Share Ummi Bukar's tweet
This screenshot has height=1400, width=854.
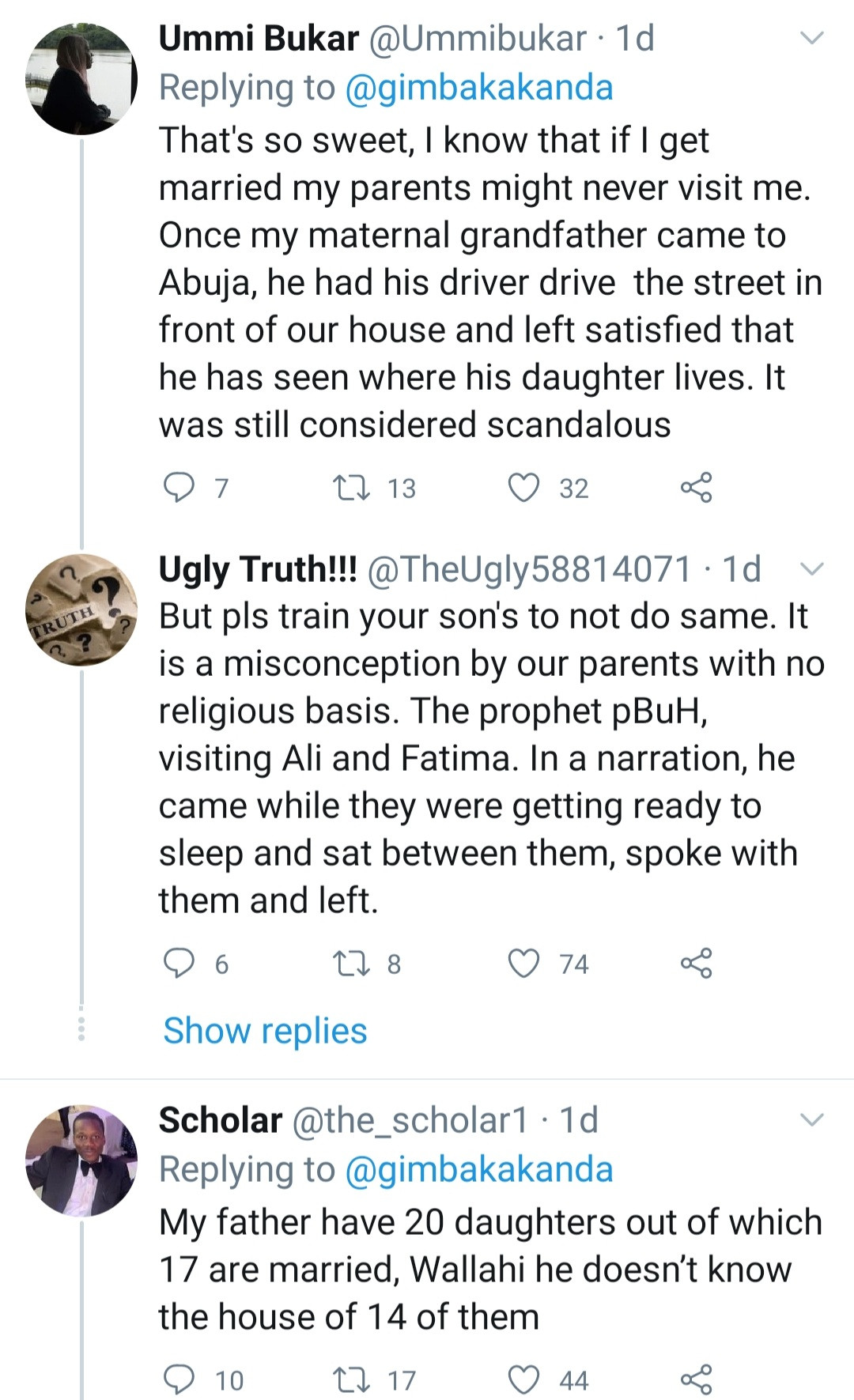[696, 488]
